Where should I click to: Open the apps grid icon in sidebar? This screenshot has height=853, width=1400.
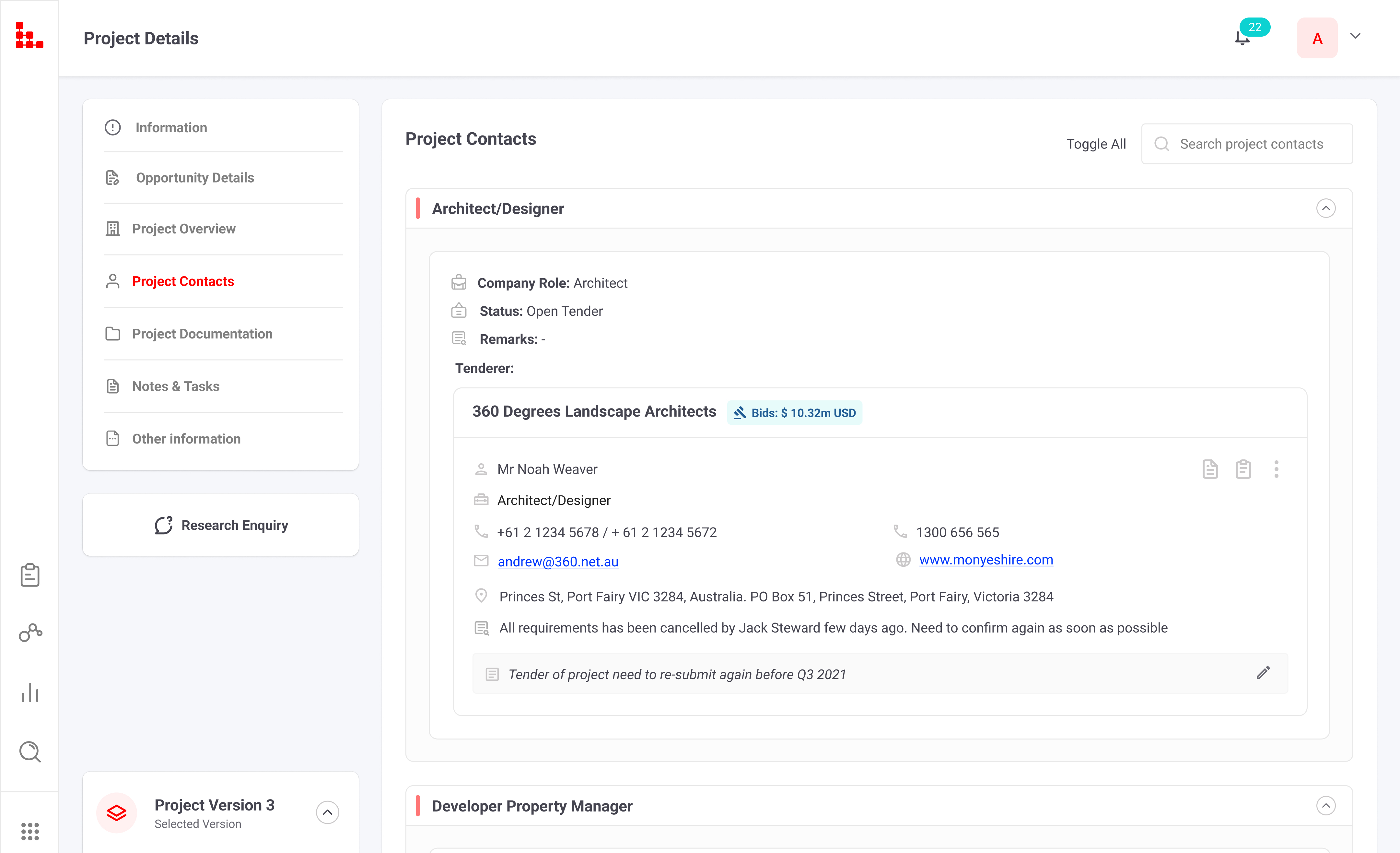30,831
